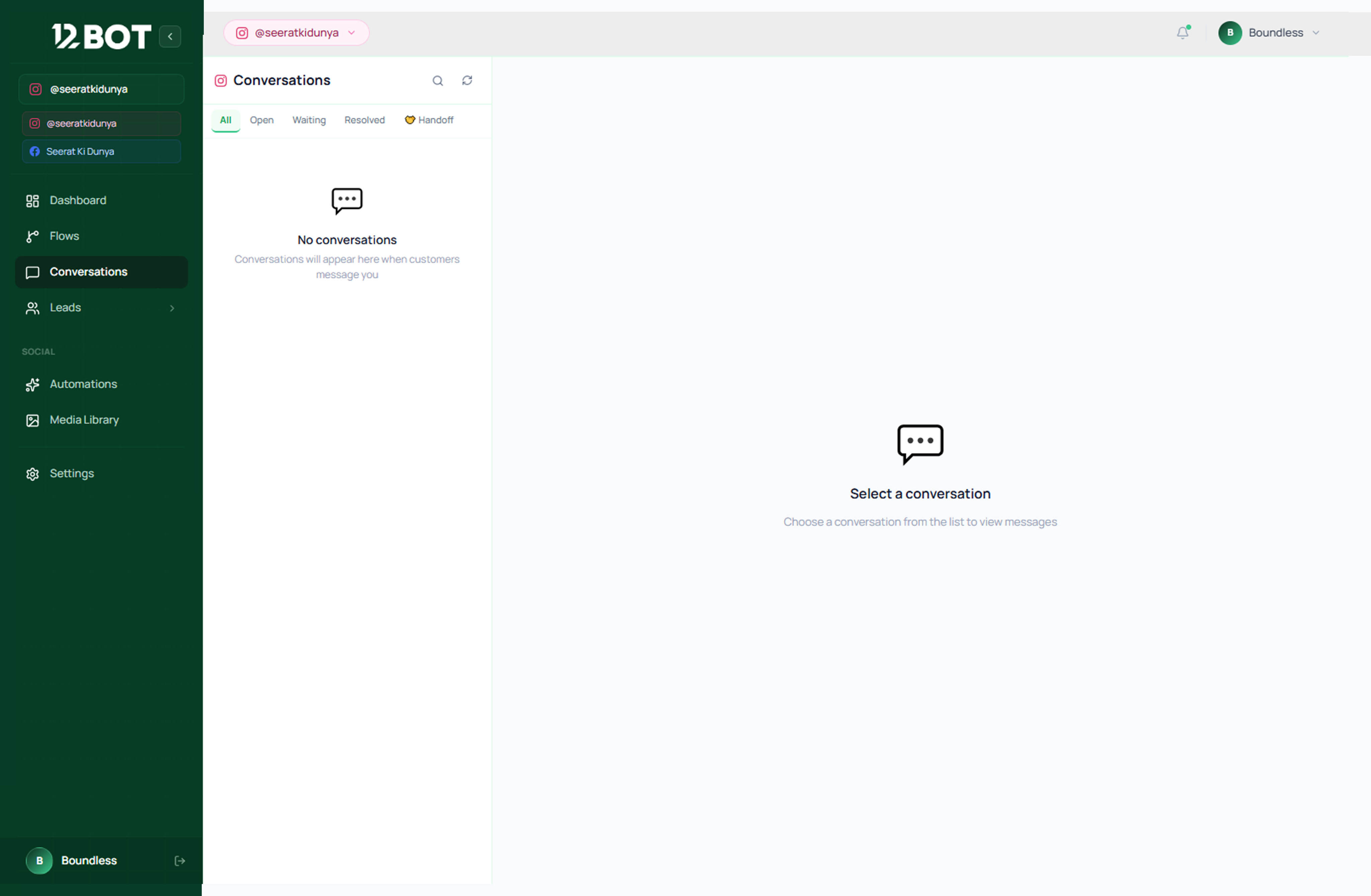Switch to the Open conversations tab
The width and height of the screenshot is (1371, 896).
coord(261,120)
